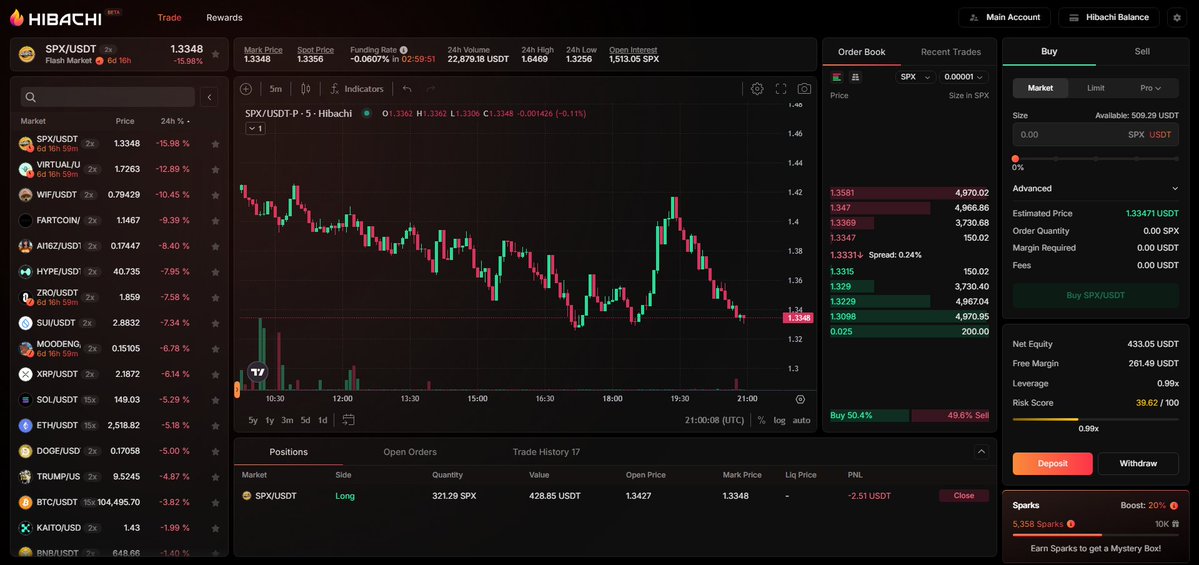Star the BTC/USDT market row
This screenshot has height=565, width=1199.
point(216,502)
